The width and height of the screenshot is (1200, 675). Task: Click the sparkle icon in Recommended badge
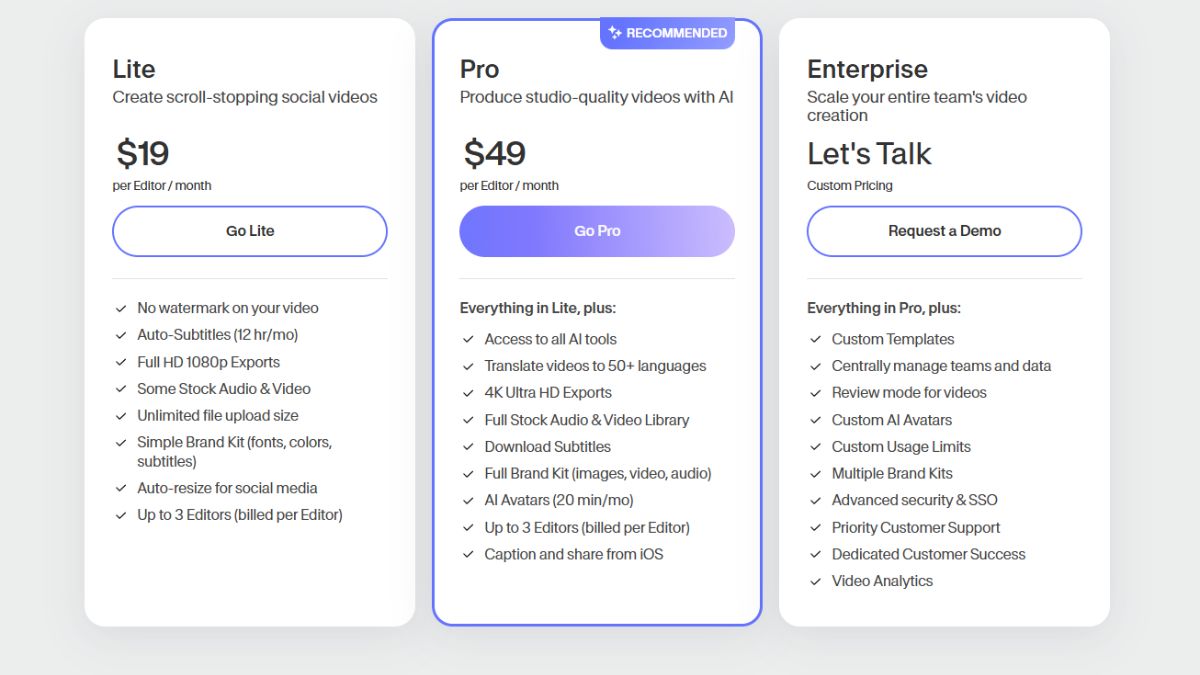pos(615,33)
